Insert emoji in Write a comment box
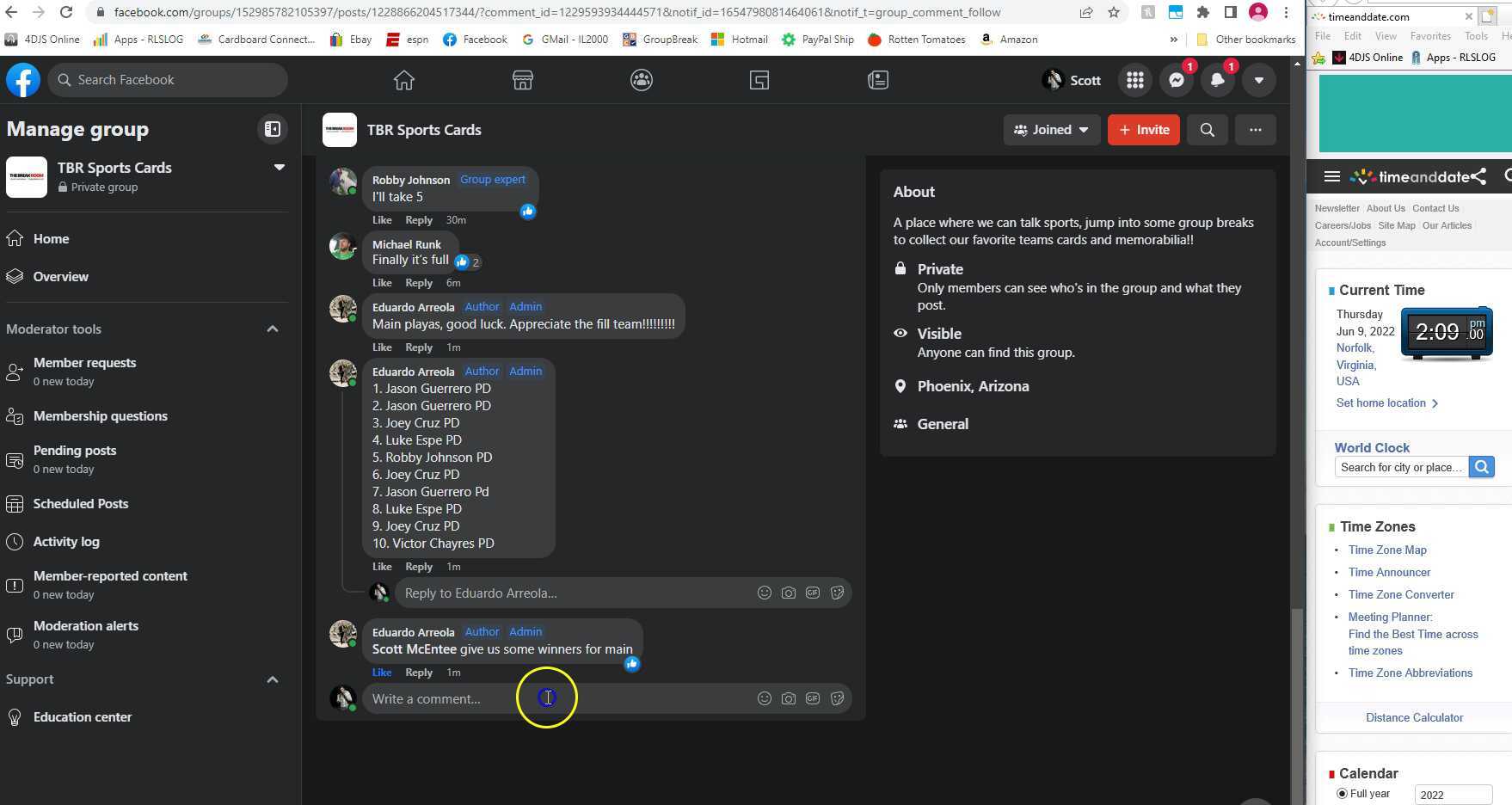 (764, 698)
